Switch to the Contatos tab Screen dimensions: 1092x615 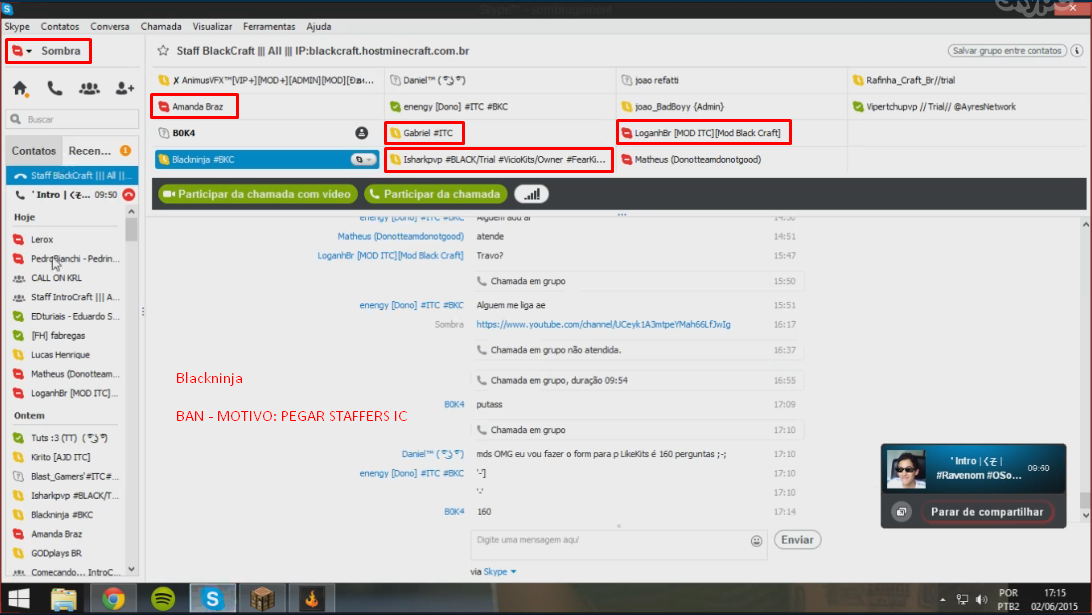point(33,151)
